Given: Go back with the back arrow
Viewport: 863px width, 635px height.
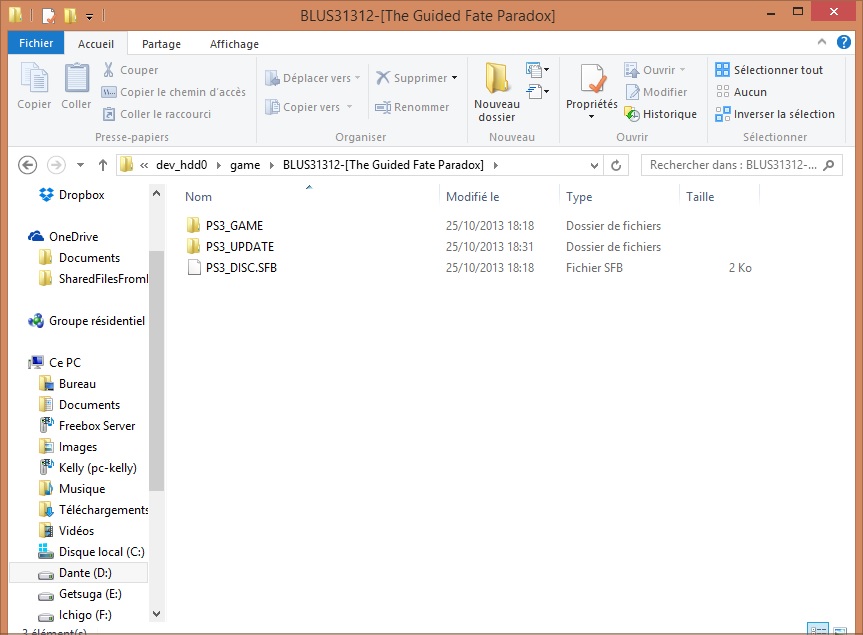Looking at the screenshot, I should (28, 165).
